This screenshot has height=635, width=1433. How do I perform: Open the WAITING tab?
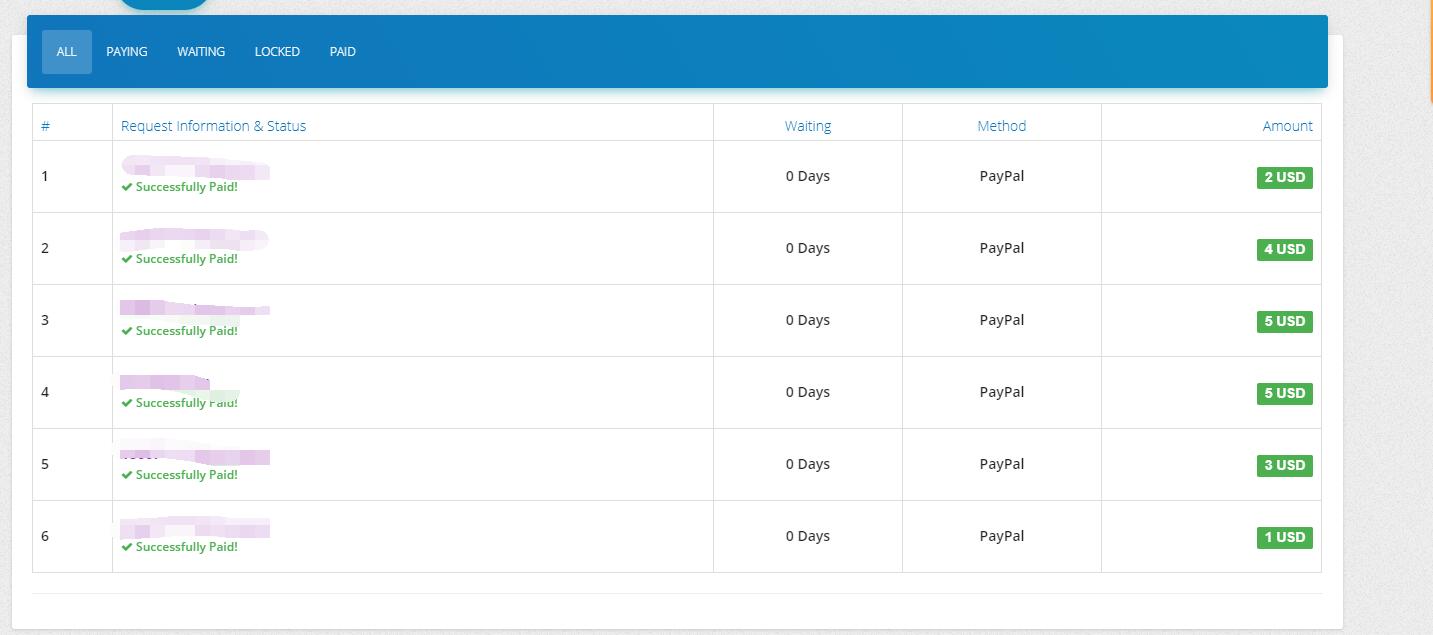(201, 52)
